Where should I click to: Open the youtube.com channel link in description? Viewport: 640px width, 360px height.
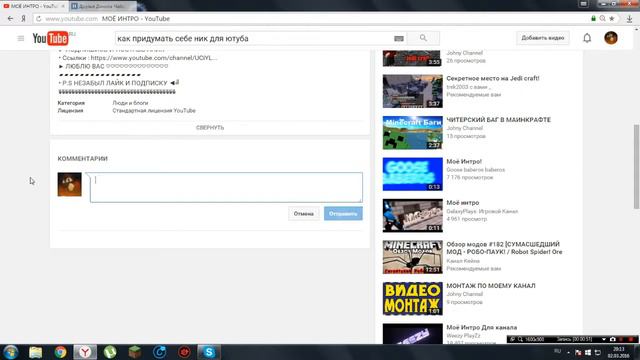[x=154, y=58]
